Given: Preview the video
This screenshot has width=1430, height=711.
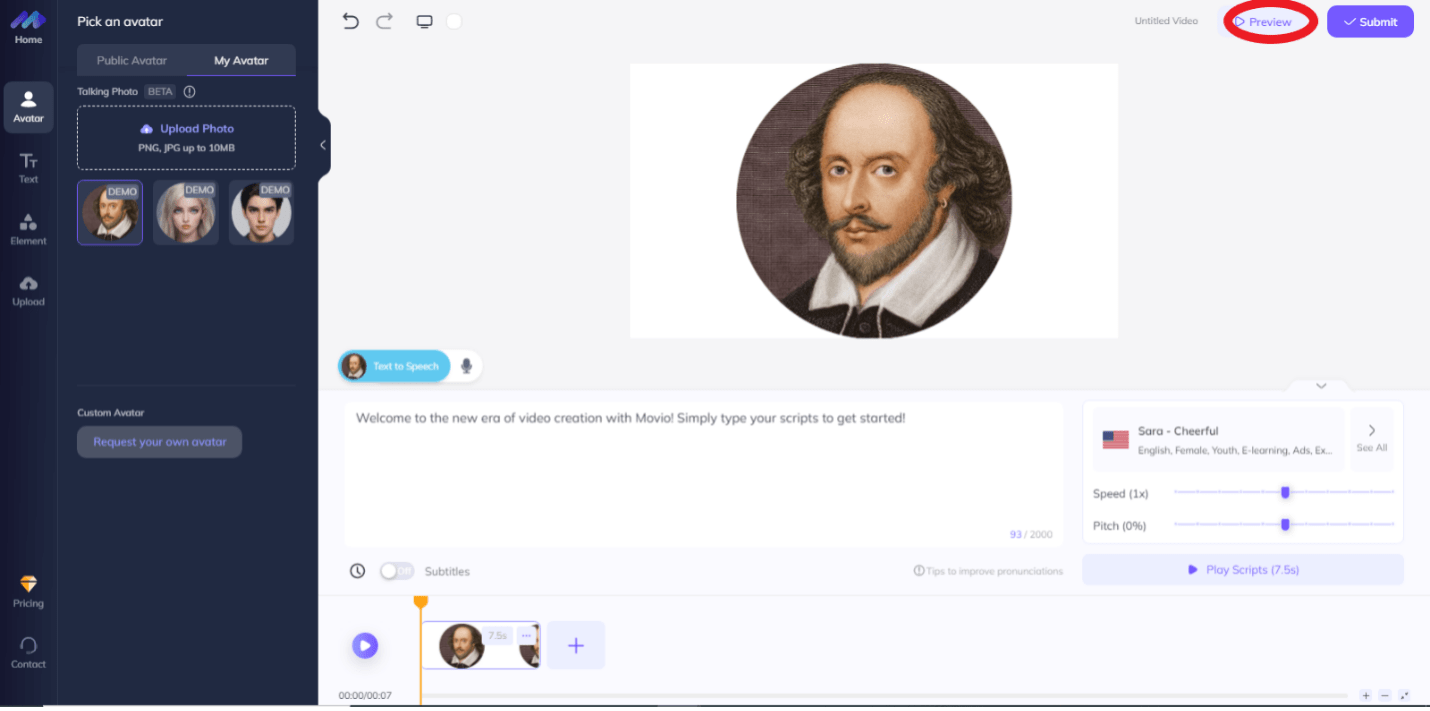Looking at the screenshot, I should 1270,22.
